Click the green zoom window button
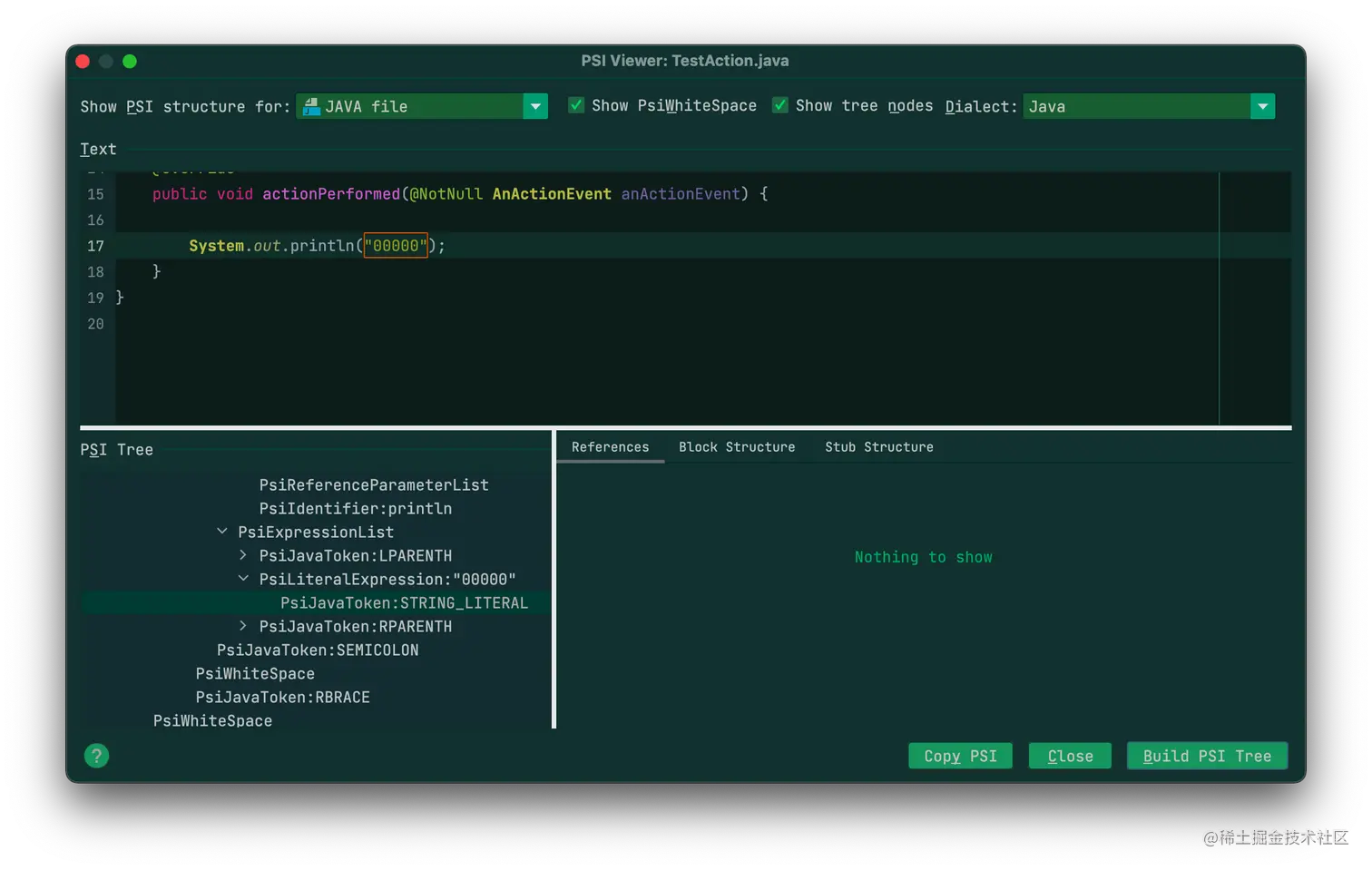 coord(130,61)
